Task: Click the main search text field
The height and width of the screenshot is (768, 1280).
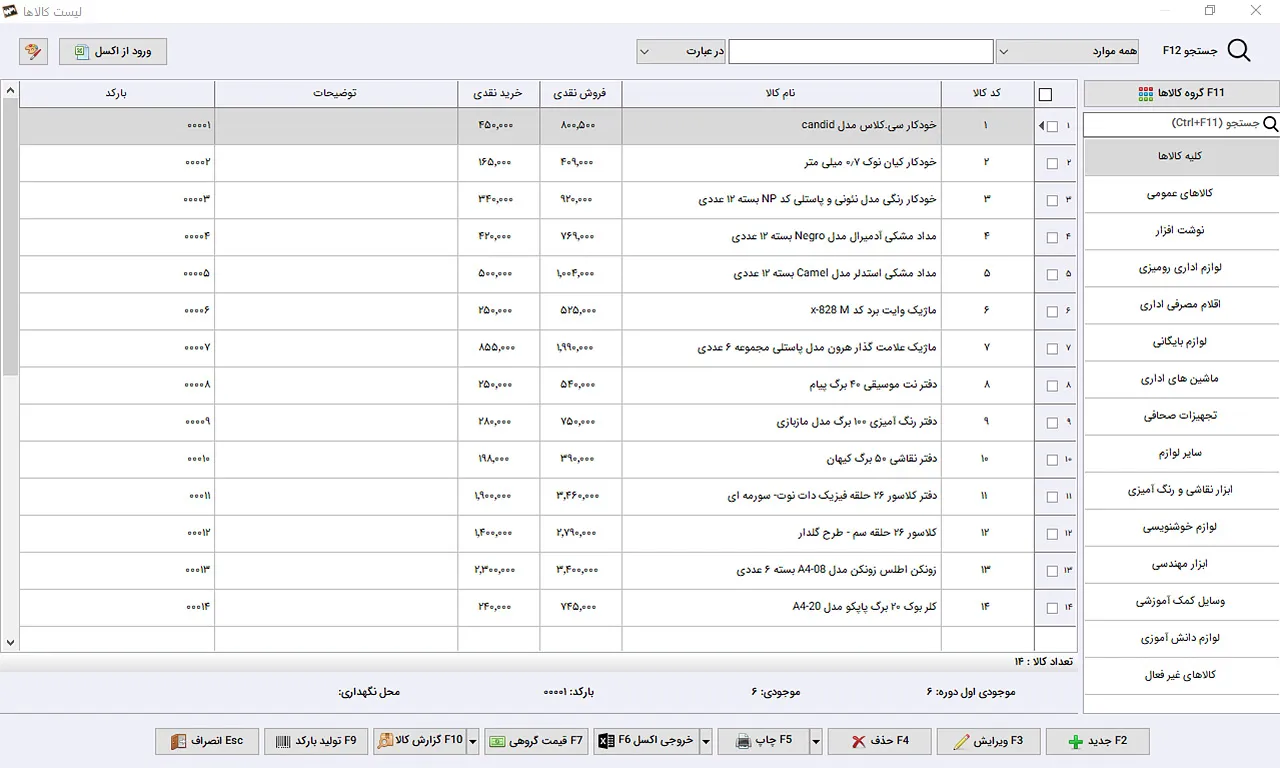Action: point(861,51)
